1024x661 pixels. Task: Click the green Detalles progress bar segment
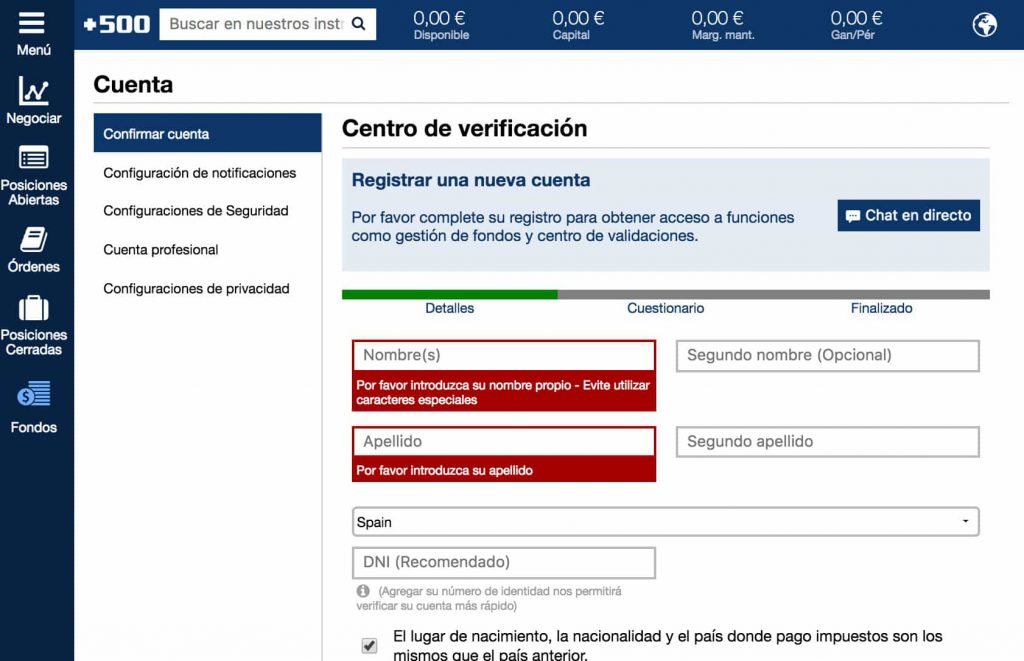(449, 294)
